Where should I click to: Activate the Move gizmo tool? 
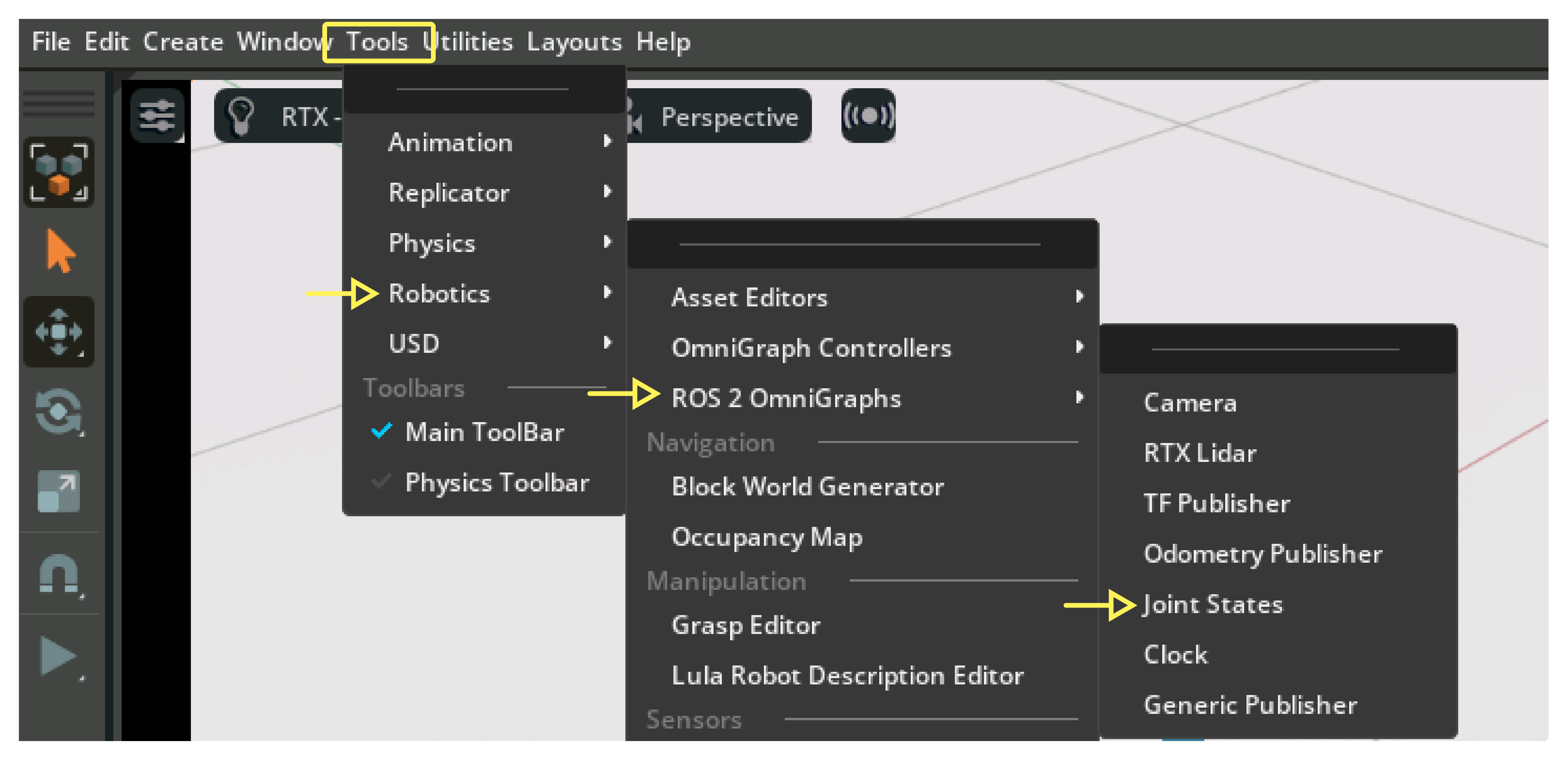click(x=58, y=332)
